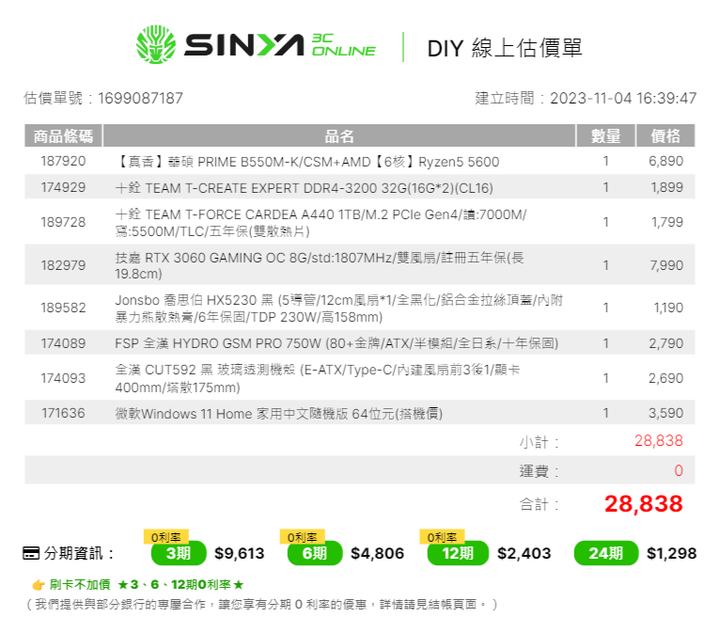Click the price 1,899
720x633 pixels.
(x=667, y=187)
